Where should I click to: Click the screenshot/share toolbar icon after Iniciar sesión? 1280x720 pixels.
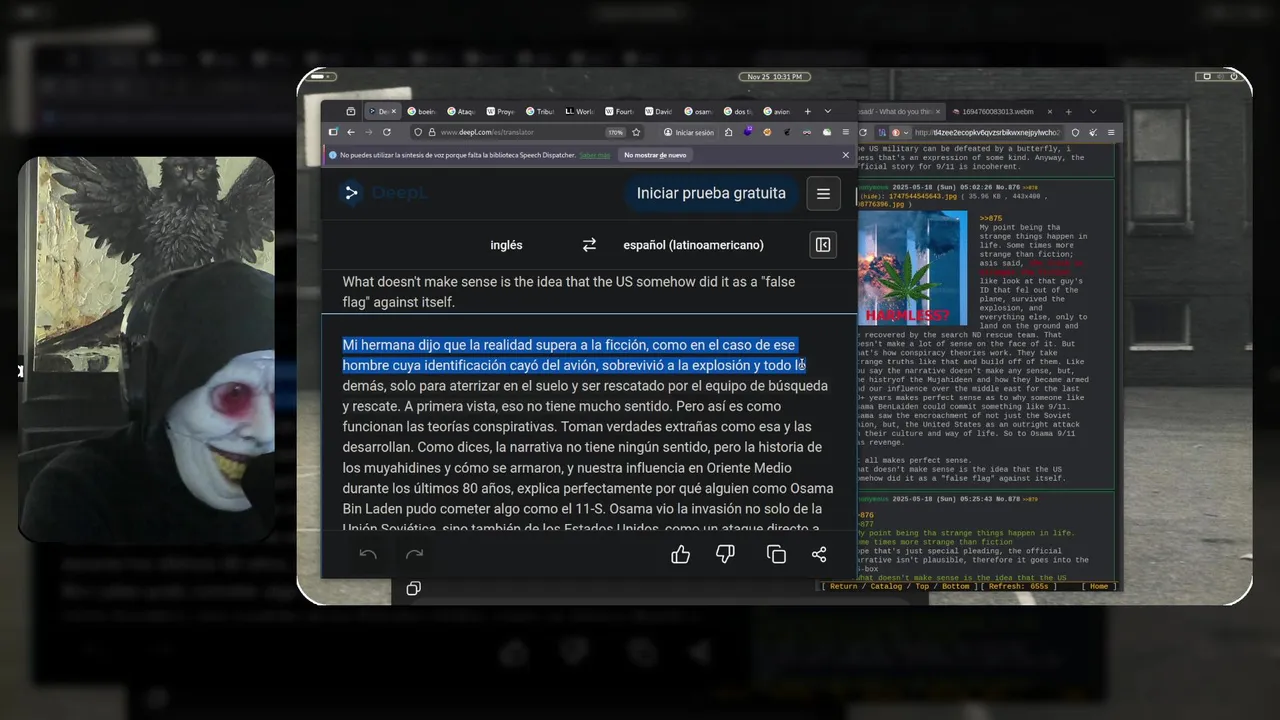[728, 132]
